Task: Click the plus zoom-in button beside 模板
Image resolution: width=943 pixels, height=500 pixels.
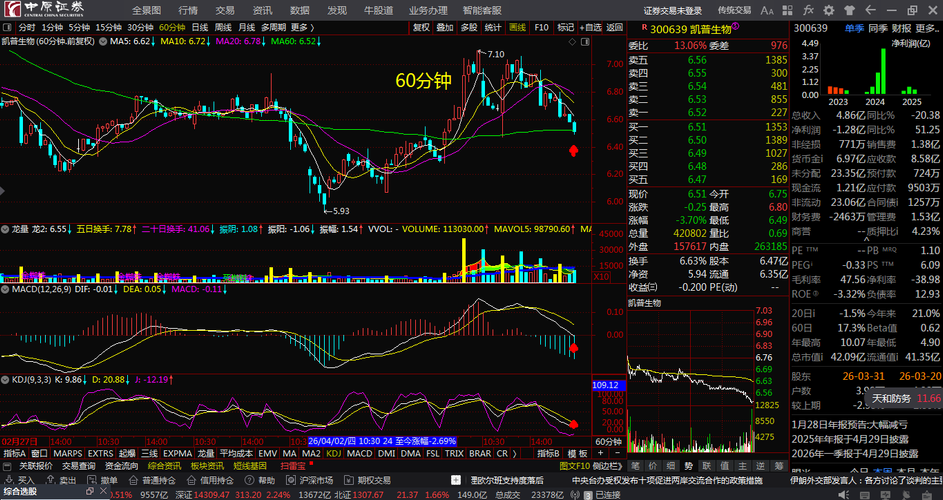Action: [x=600, y=453]
